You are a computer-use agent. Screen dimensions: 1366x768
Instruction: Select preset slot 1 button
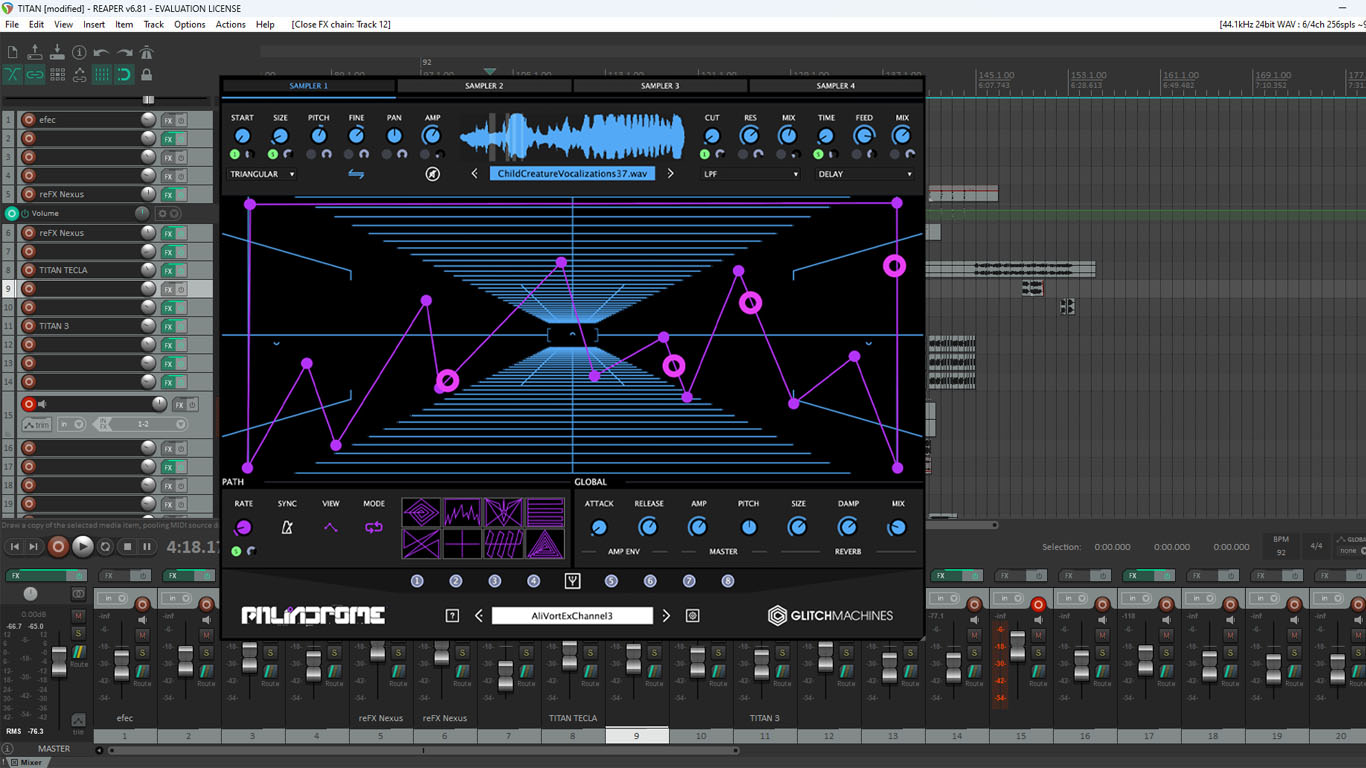(x=417, y=581)
